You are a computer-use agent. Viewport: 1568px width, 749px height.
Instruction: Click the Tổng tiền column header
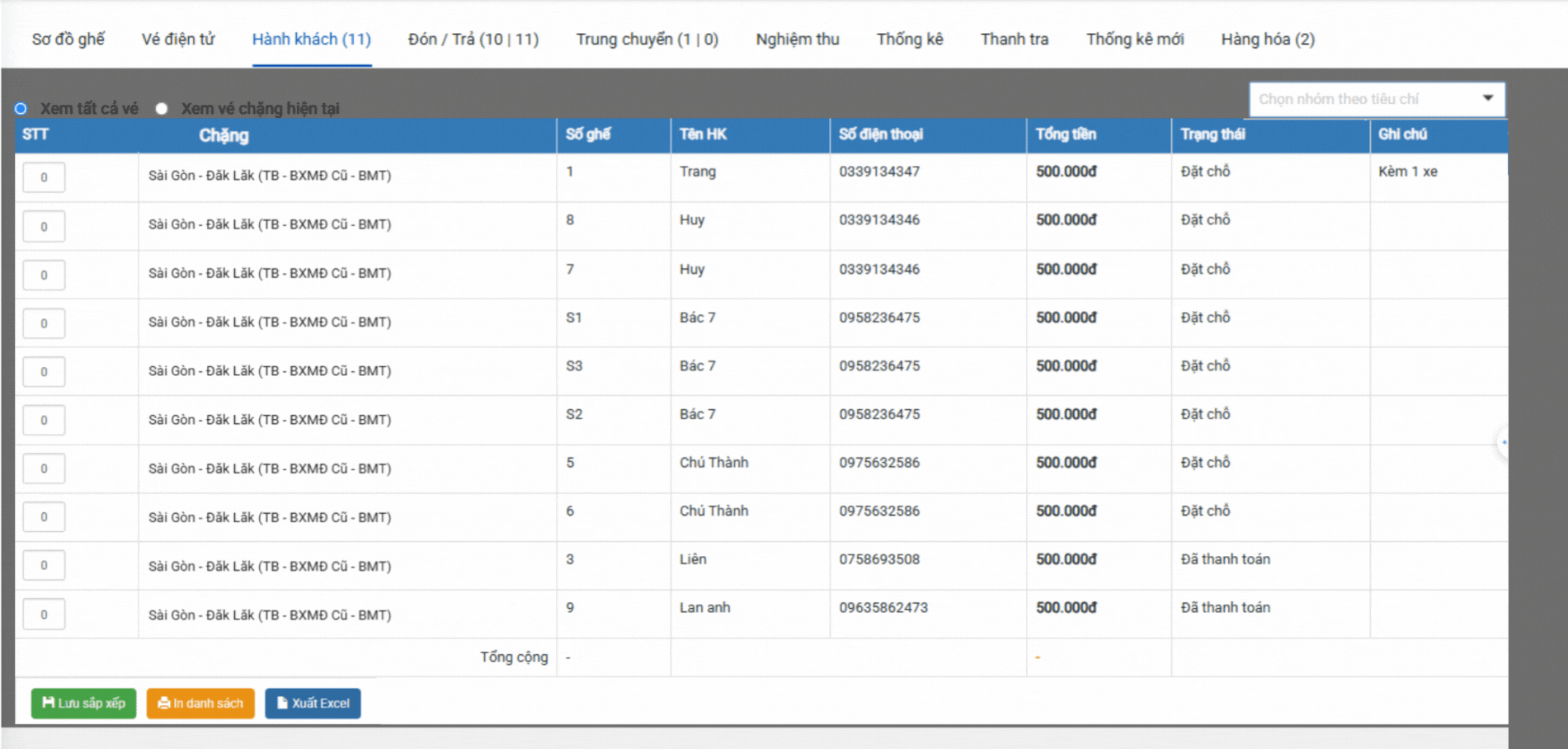tap(1066, 134)
